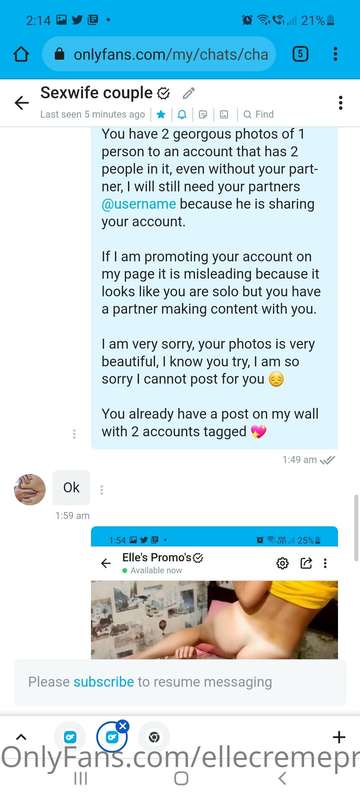
Task: Open the chat header three-dot options
Action: (340, 103)
